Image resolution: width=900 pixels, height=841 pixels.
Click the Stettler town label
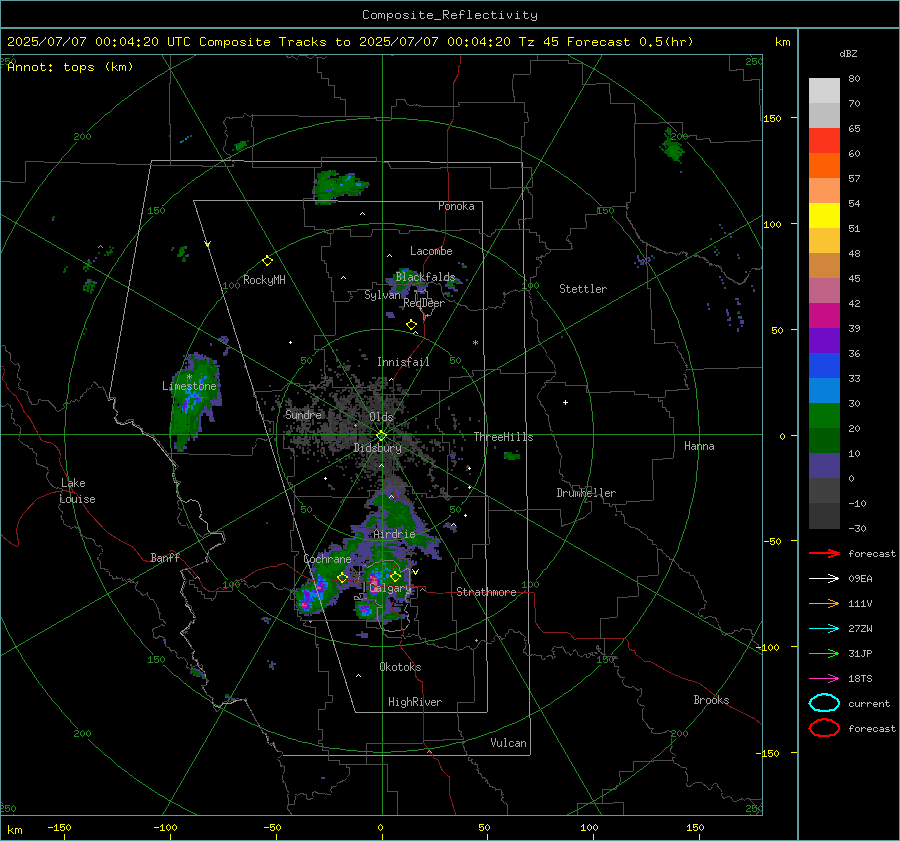(x=583, y=289)
